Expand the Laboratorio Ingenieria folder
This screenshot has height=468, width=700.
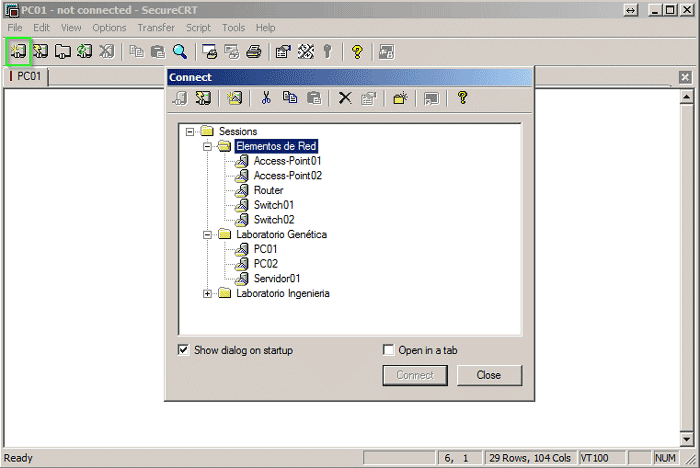(207, 294)
